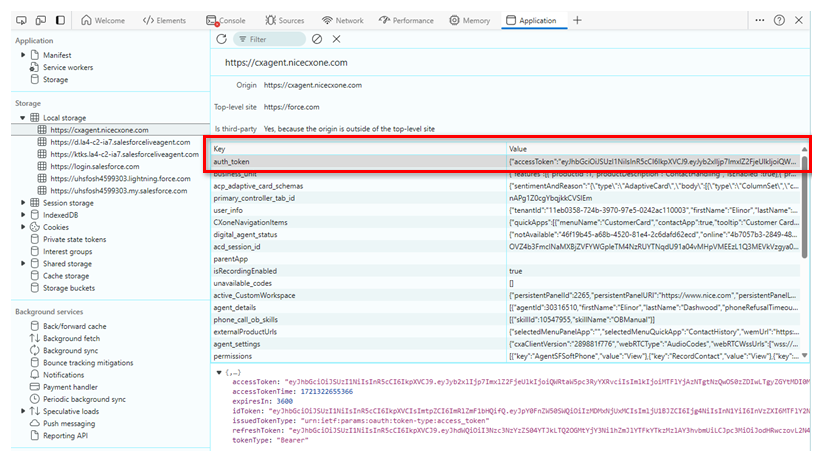Select https://cxagent.nicecxone.com storage origin

click(99, 130)
